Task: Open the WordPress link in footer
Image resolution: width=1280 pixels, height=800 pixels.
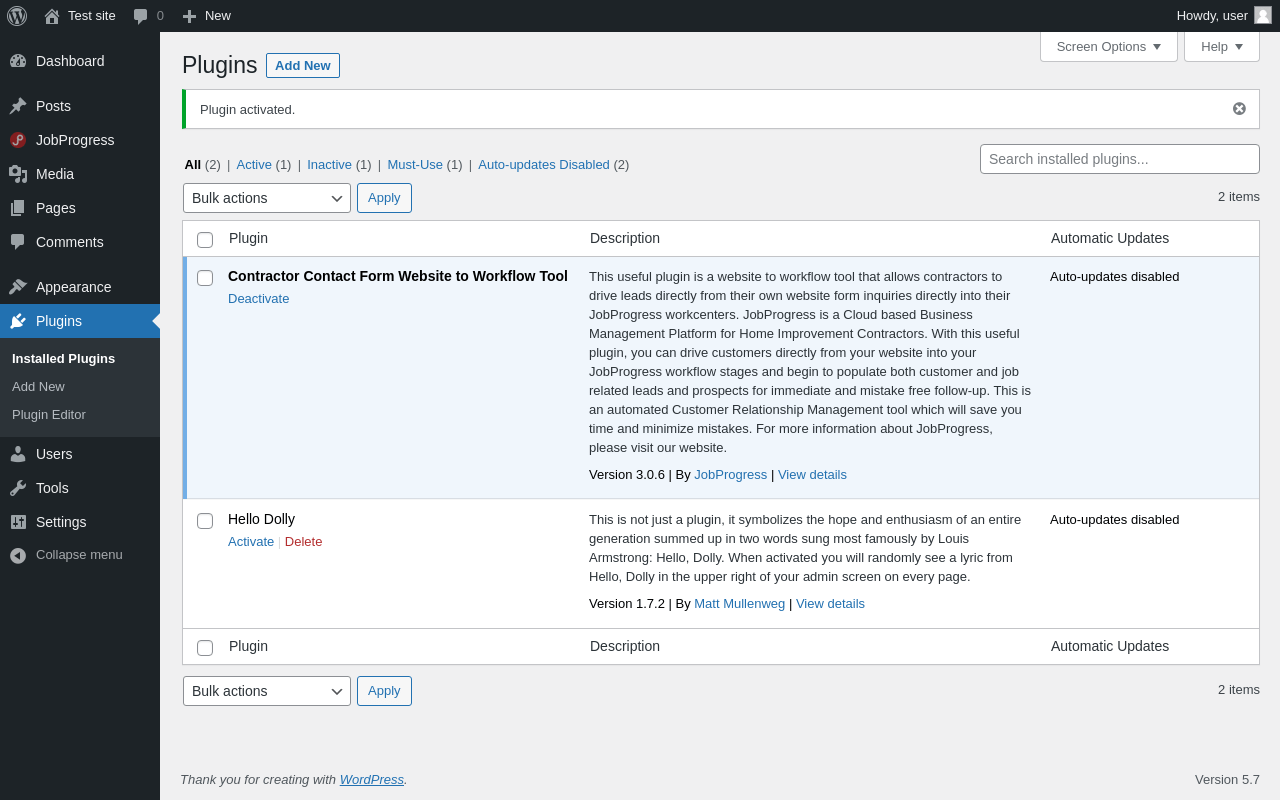Action: tap(372, 780)
